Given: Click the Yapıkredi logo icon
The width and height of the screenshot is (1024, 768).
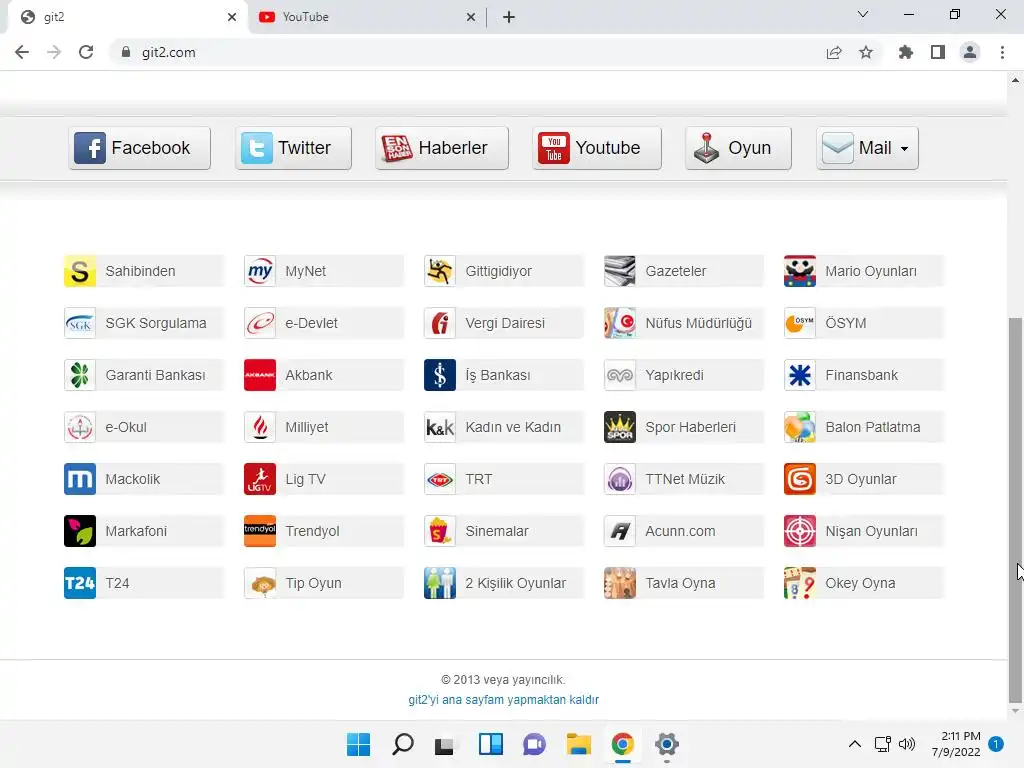Looking at the screenshot, I should point(620,375).
